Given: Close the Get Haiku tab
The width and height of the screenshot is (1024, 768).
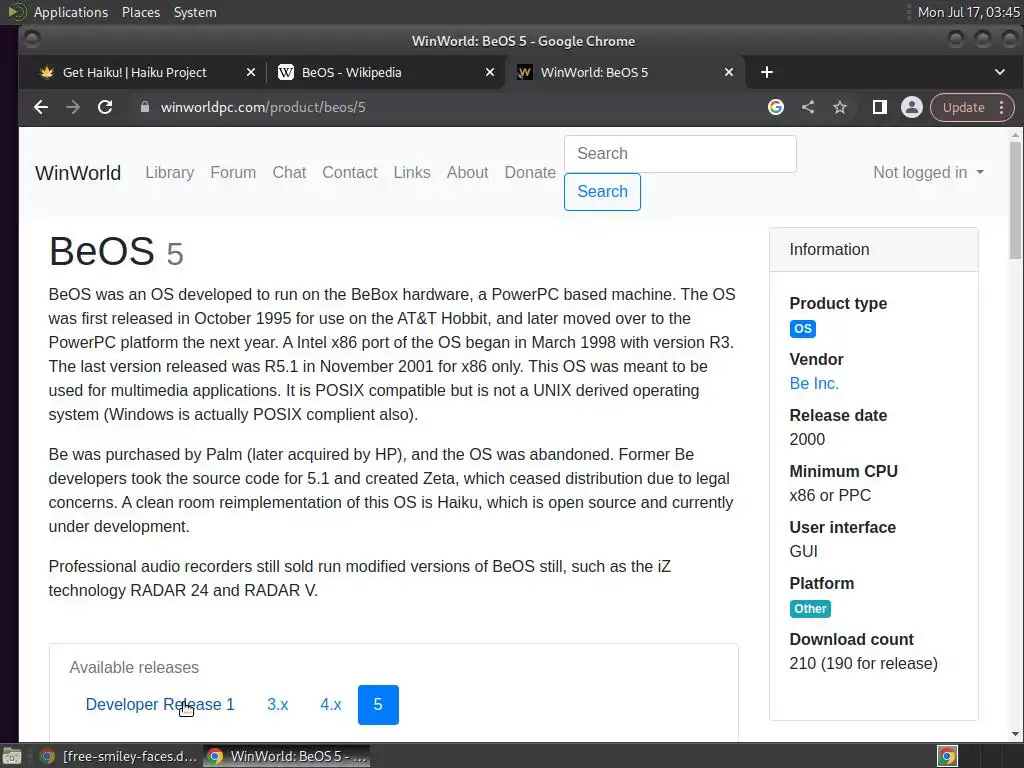Looking at the screenshot, I should pos(251,72).
